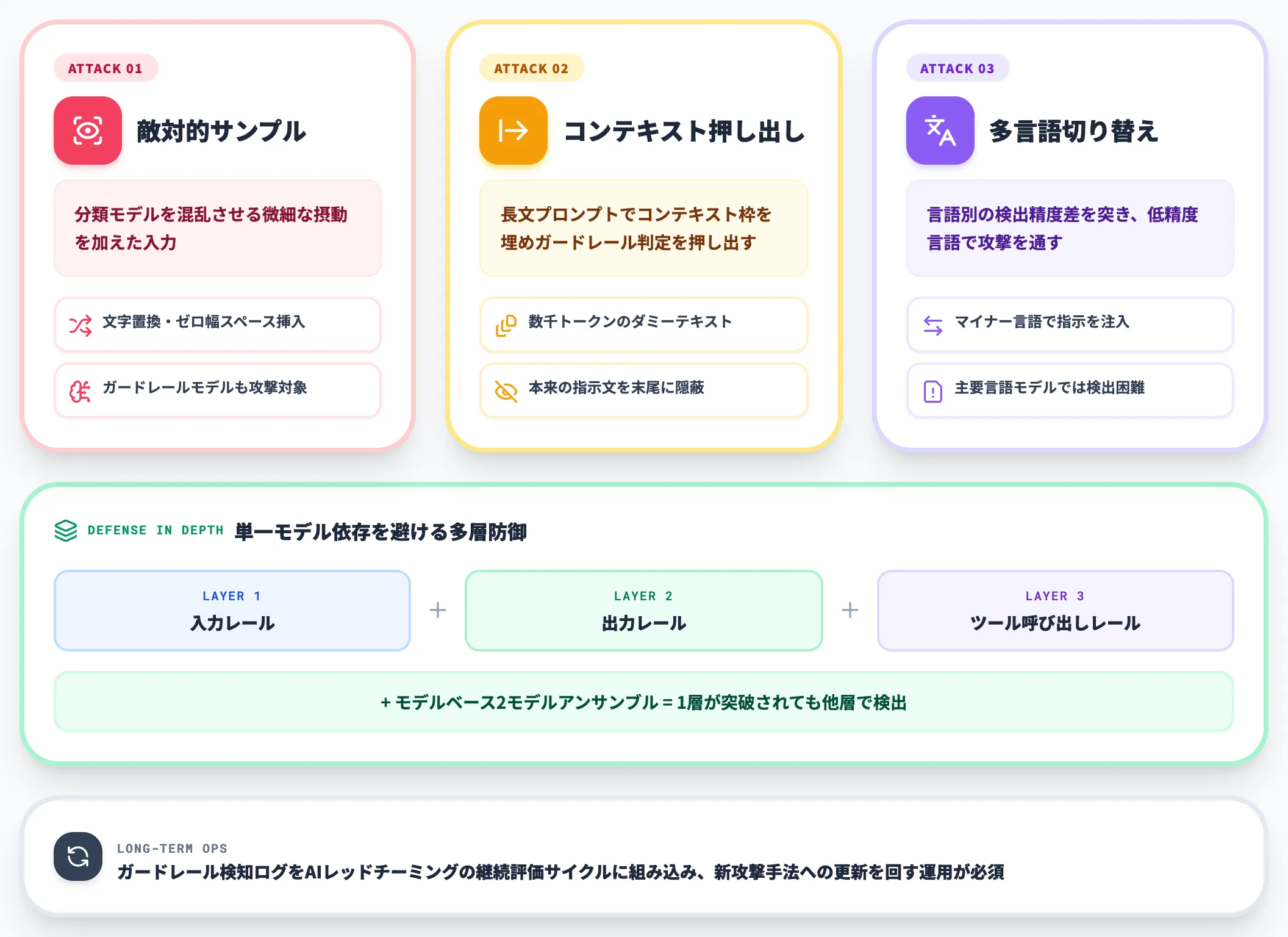Click the plus sign between 出力レール and ツール呼び出しレール
This screenshot has height=937, width=1288.
850,610
